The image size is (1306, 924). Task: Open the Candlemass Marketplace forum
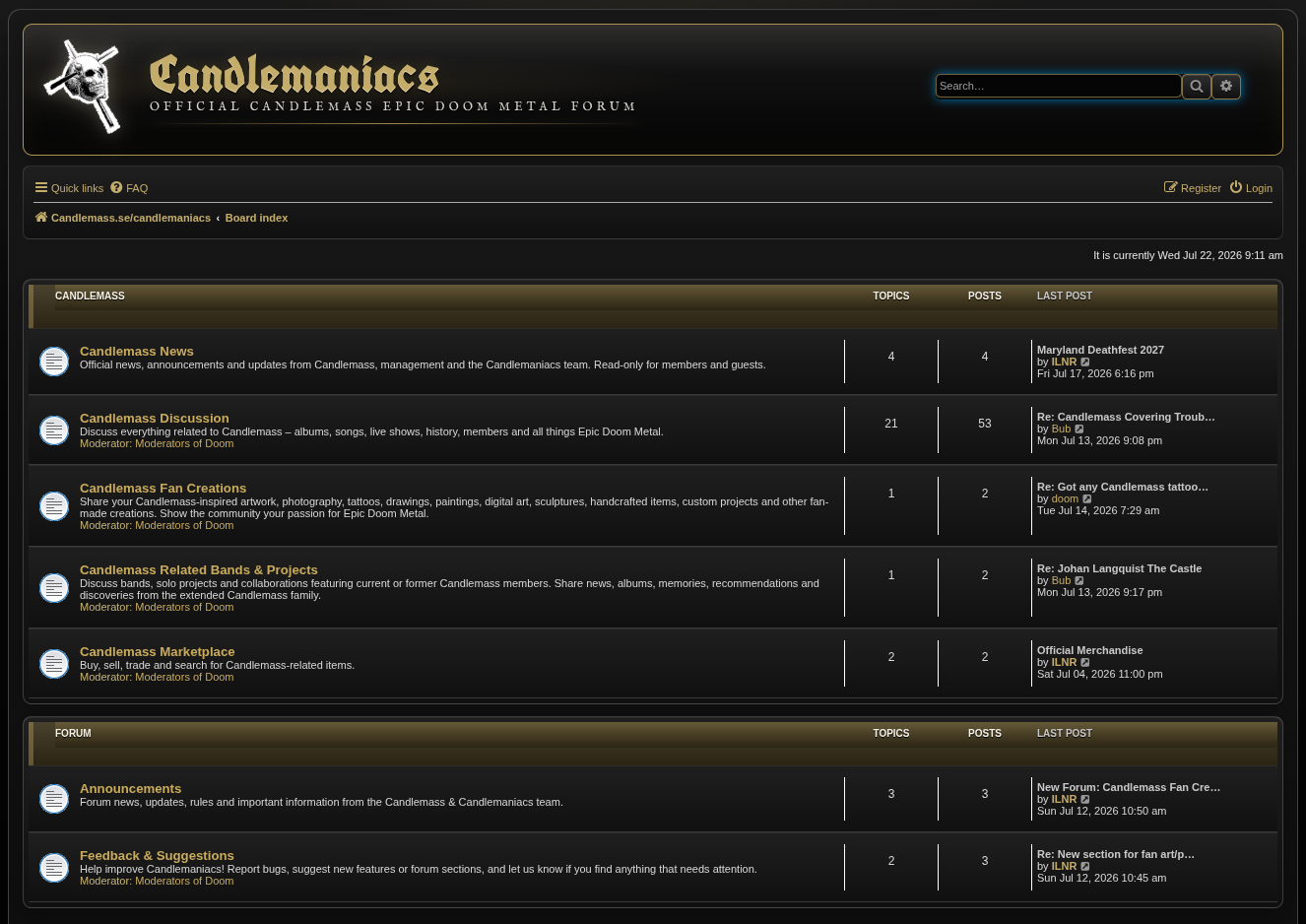tap(158, 652)
